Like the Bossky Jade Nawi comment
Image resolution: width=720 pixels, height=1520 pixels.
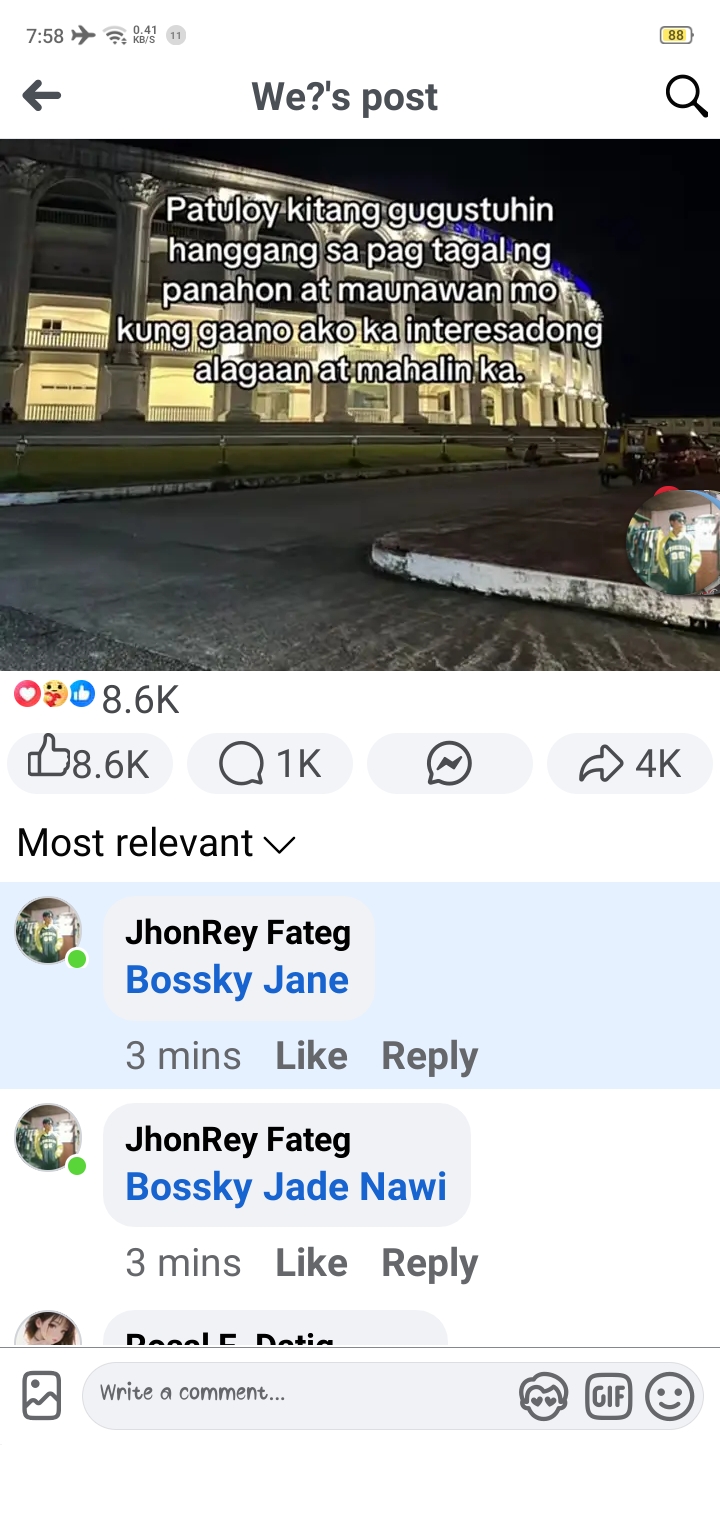(311, 1263)
